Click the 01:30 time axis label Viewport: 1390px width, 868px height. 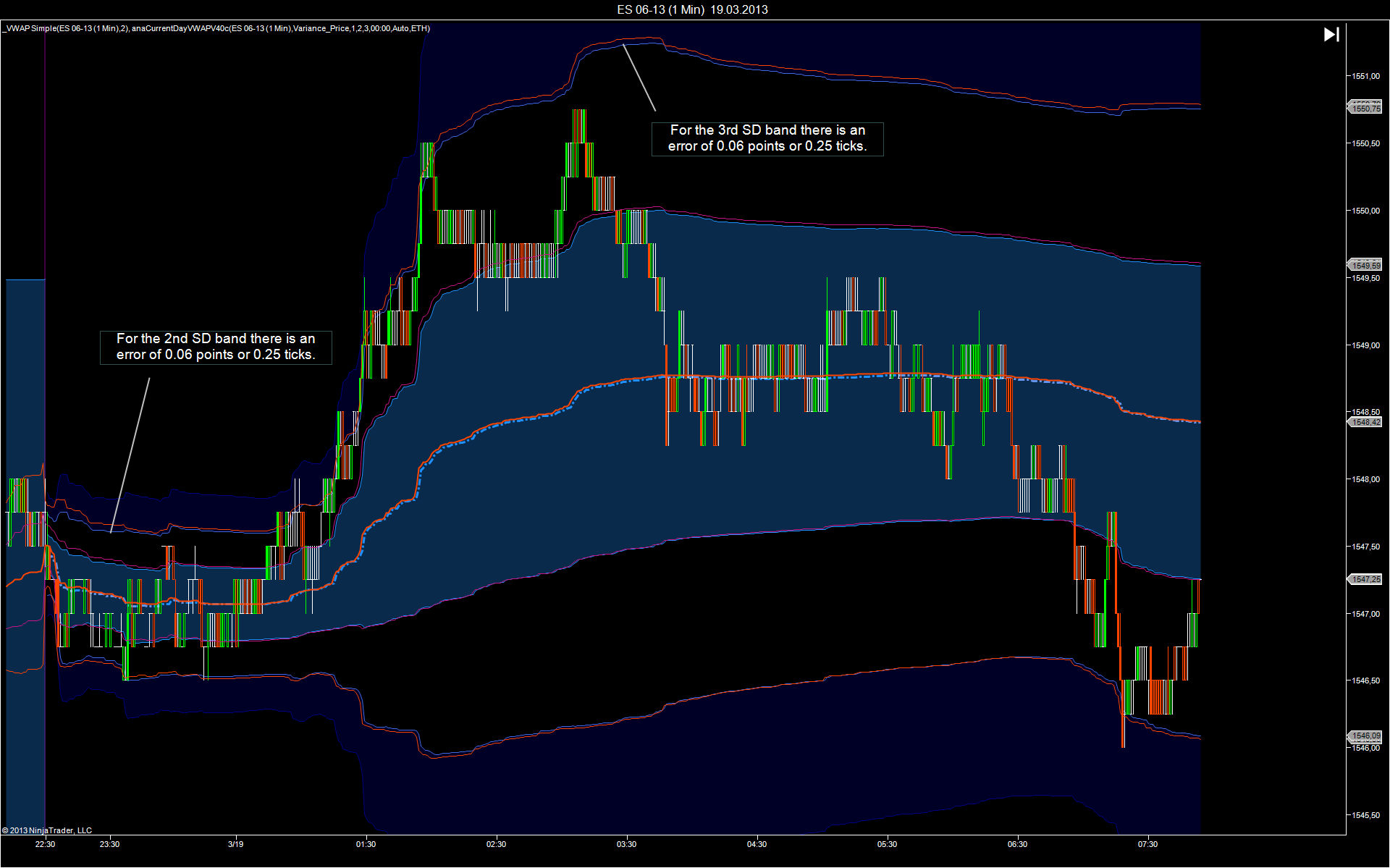click(x=366, y=844)
